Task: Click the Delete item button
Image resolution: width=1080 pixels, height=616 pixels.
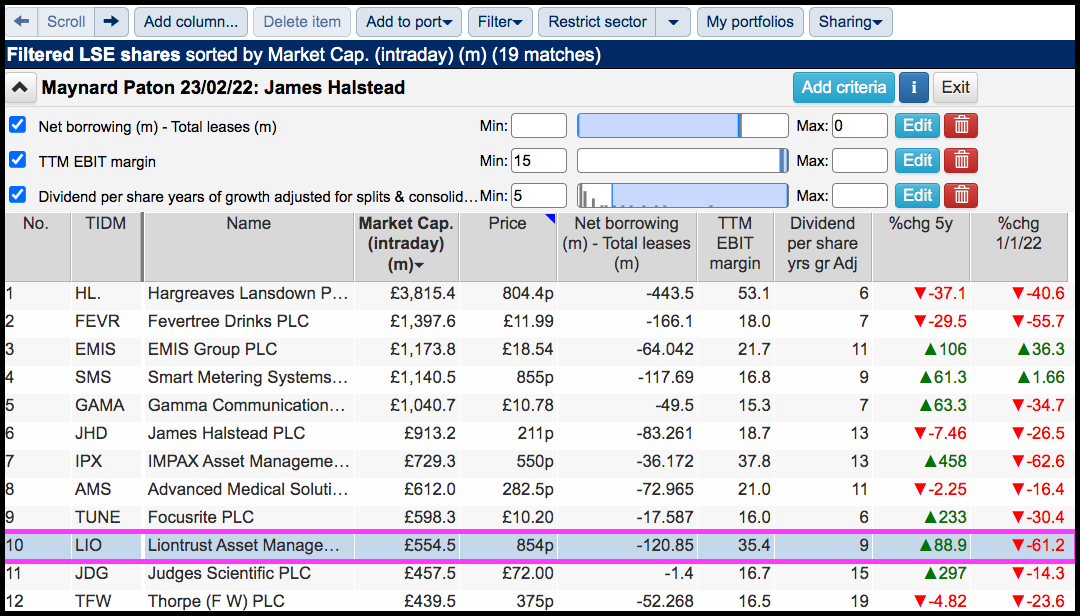Action: click(302, 22)
